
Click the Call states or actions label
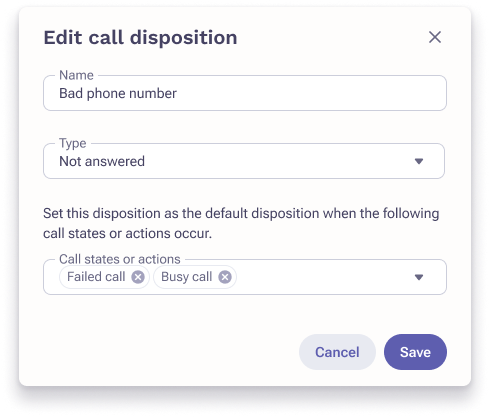[x=120, y=259]
